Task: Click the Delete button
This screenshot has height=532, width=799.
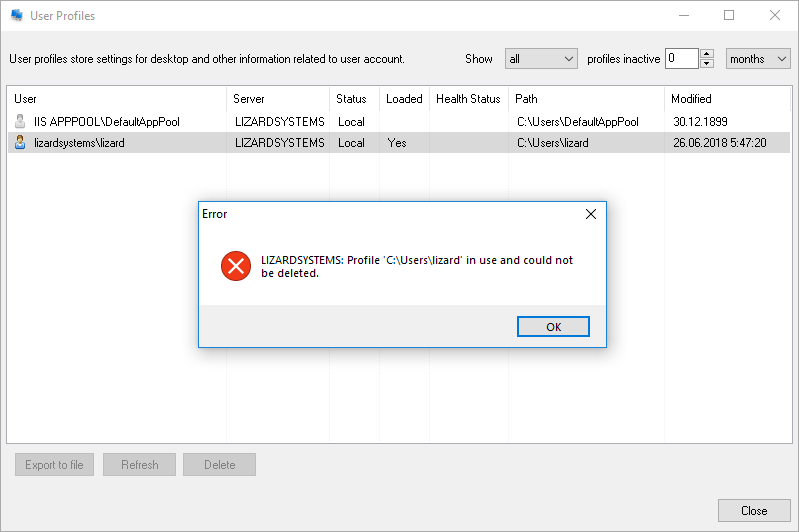Action: coord(219,465)
